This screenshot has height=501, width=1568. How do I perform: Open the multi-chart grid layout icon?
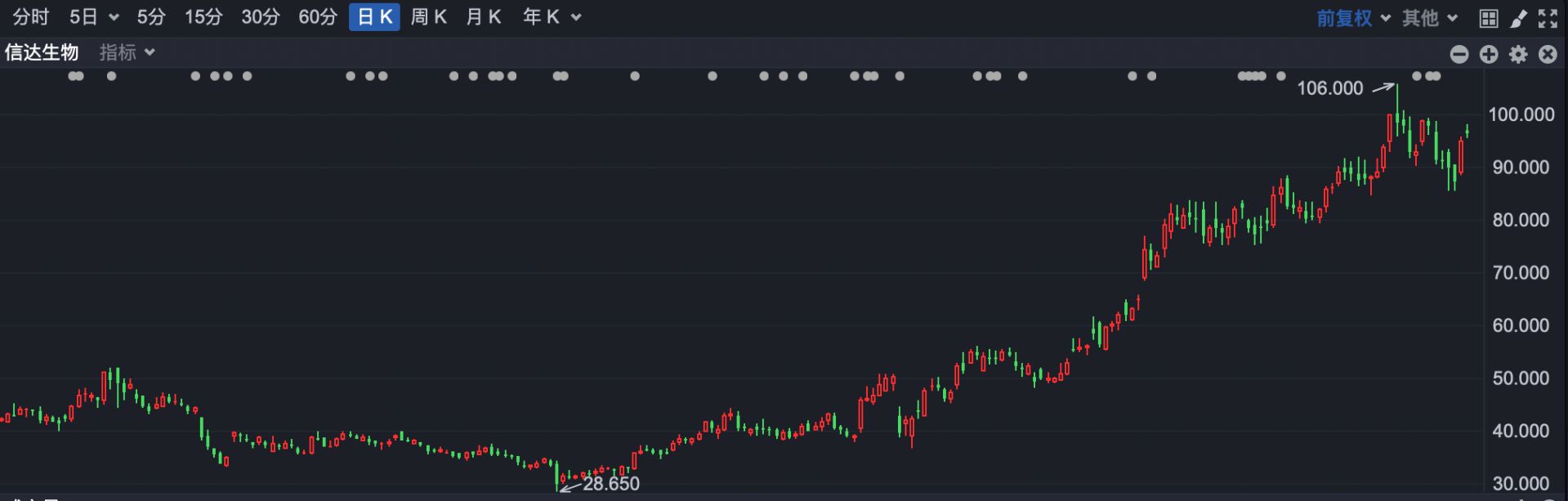tap(1488, 18)
